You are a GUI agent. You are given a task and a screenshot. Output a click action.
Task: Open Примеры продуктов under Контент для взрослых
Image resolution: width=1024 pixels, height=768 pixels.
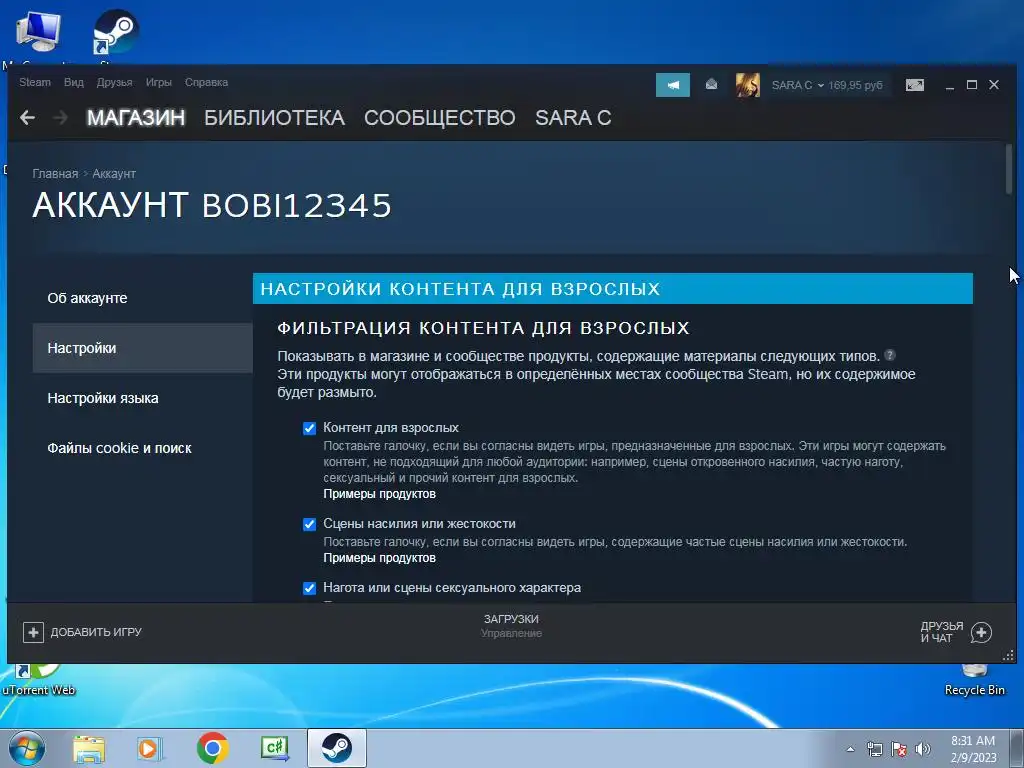(379, 494)
